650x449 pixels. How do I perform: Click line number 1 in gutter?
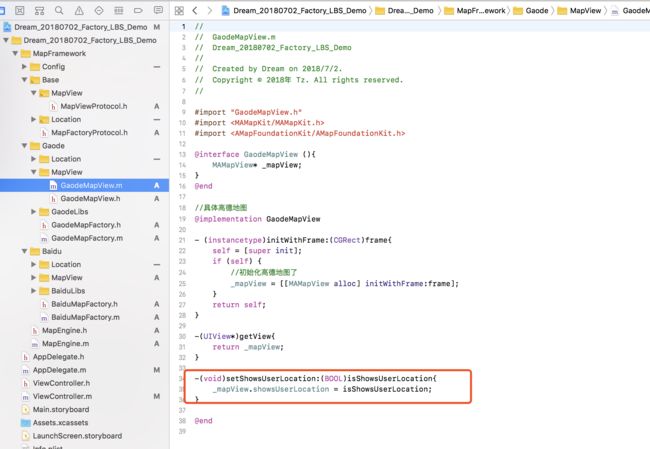184,27
